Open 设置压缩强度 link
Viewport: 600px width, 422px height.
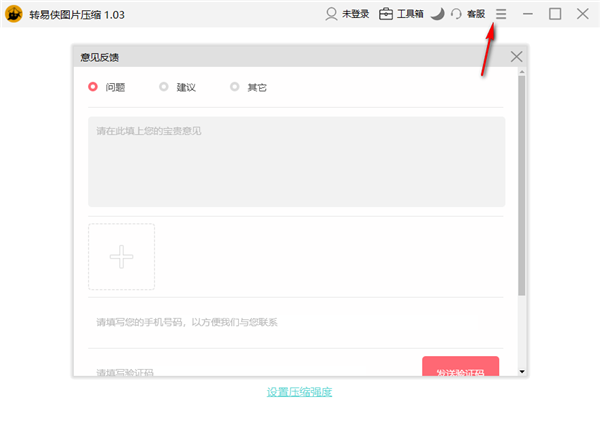pos(299,392)
